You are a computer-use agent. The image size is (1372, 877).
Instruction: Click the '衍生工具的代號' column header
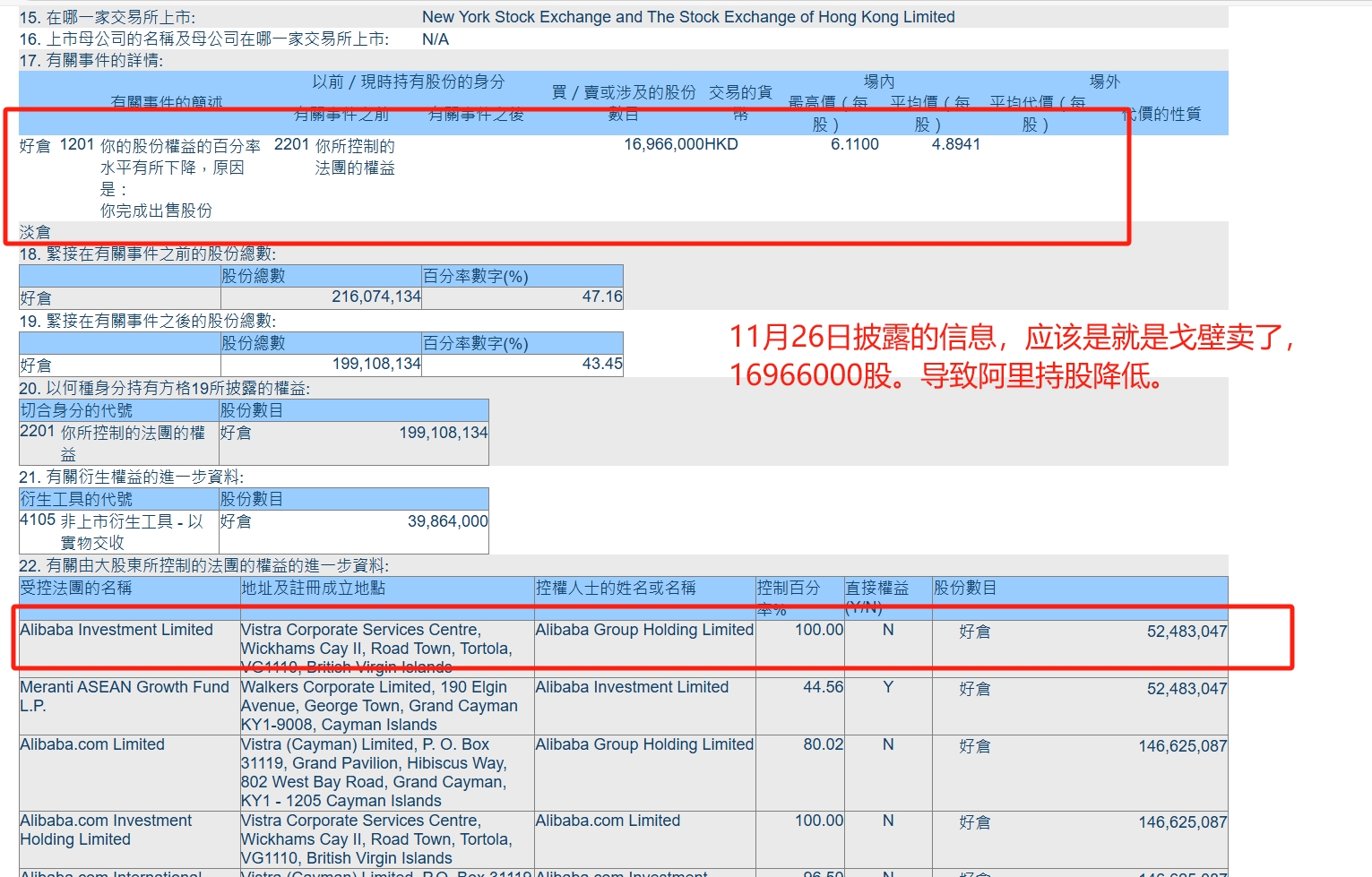[x=76, y=499]
